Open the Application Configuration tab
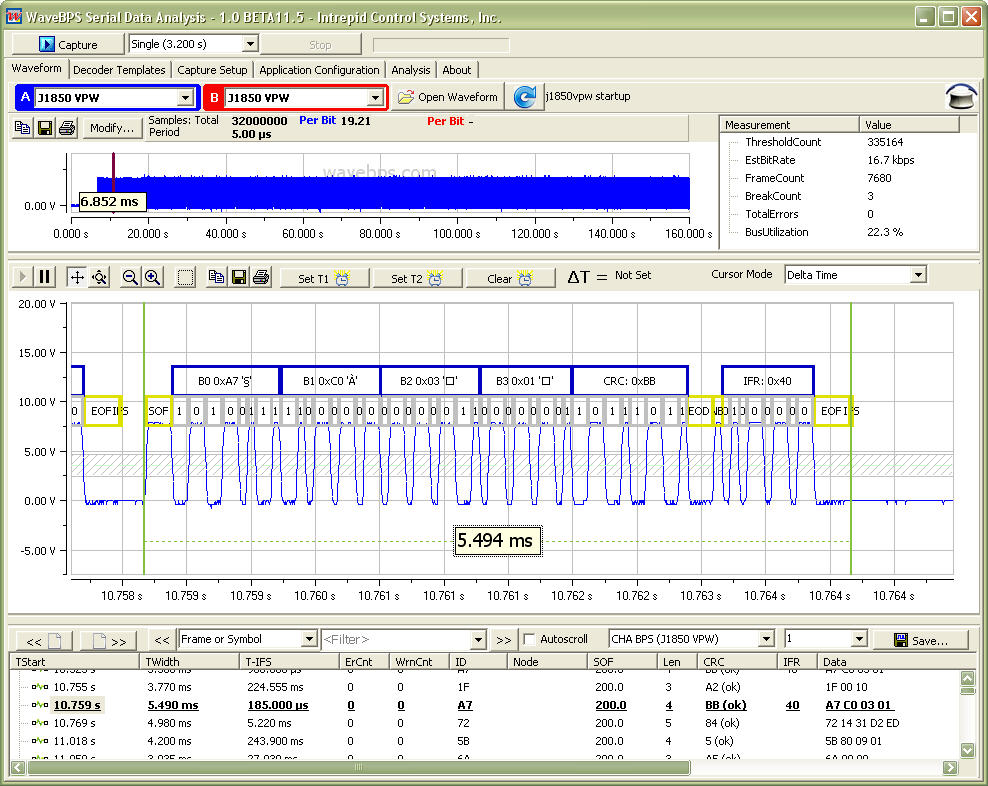This screenshot has height=786, width=988. tap(319, 70)
